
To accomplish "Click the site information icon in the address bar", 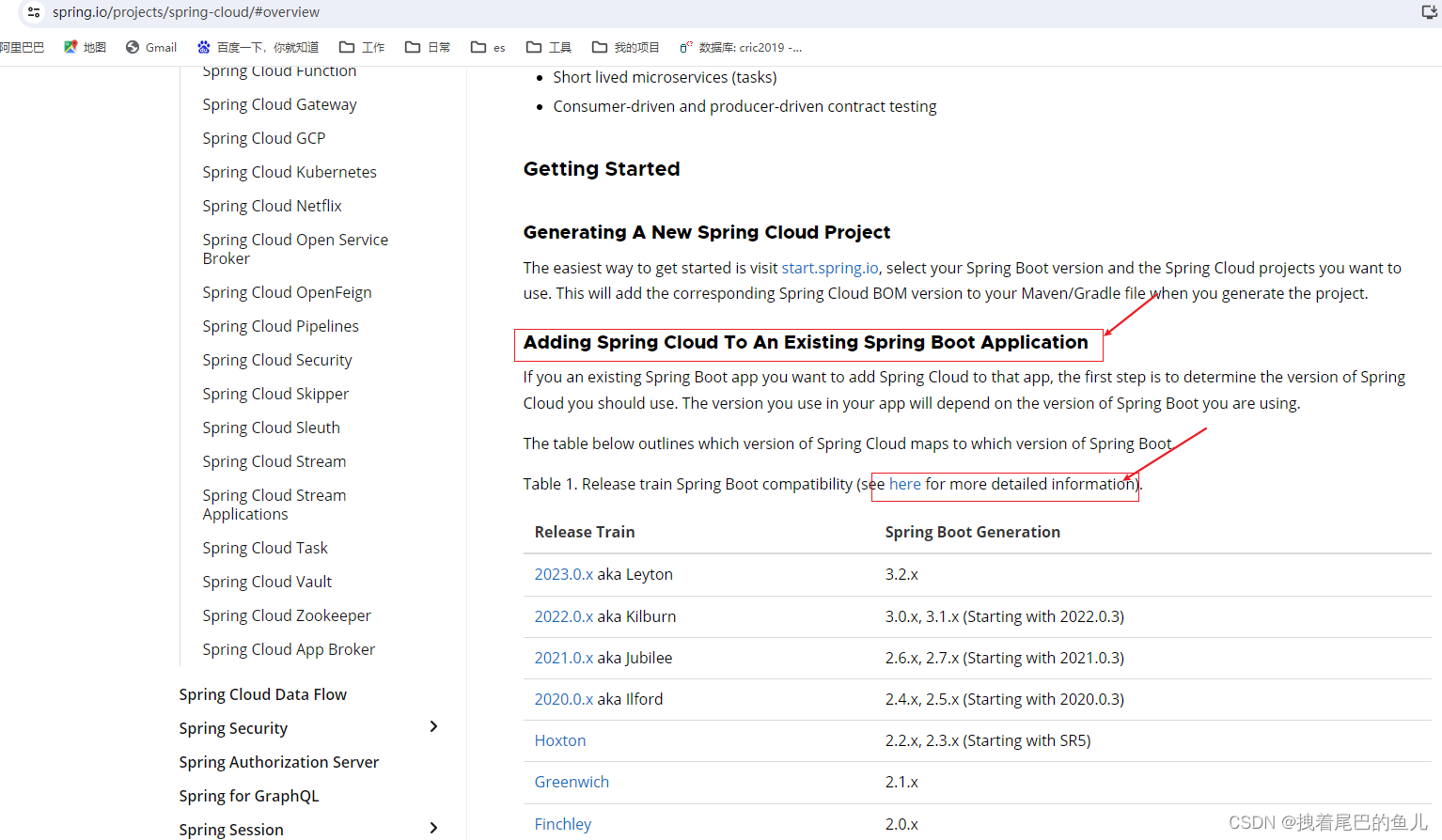I will tap(33, 13).
